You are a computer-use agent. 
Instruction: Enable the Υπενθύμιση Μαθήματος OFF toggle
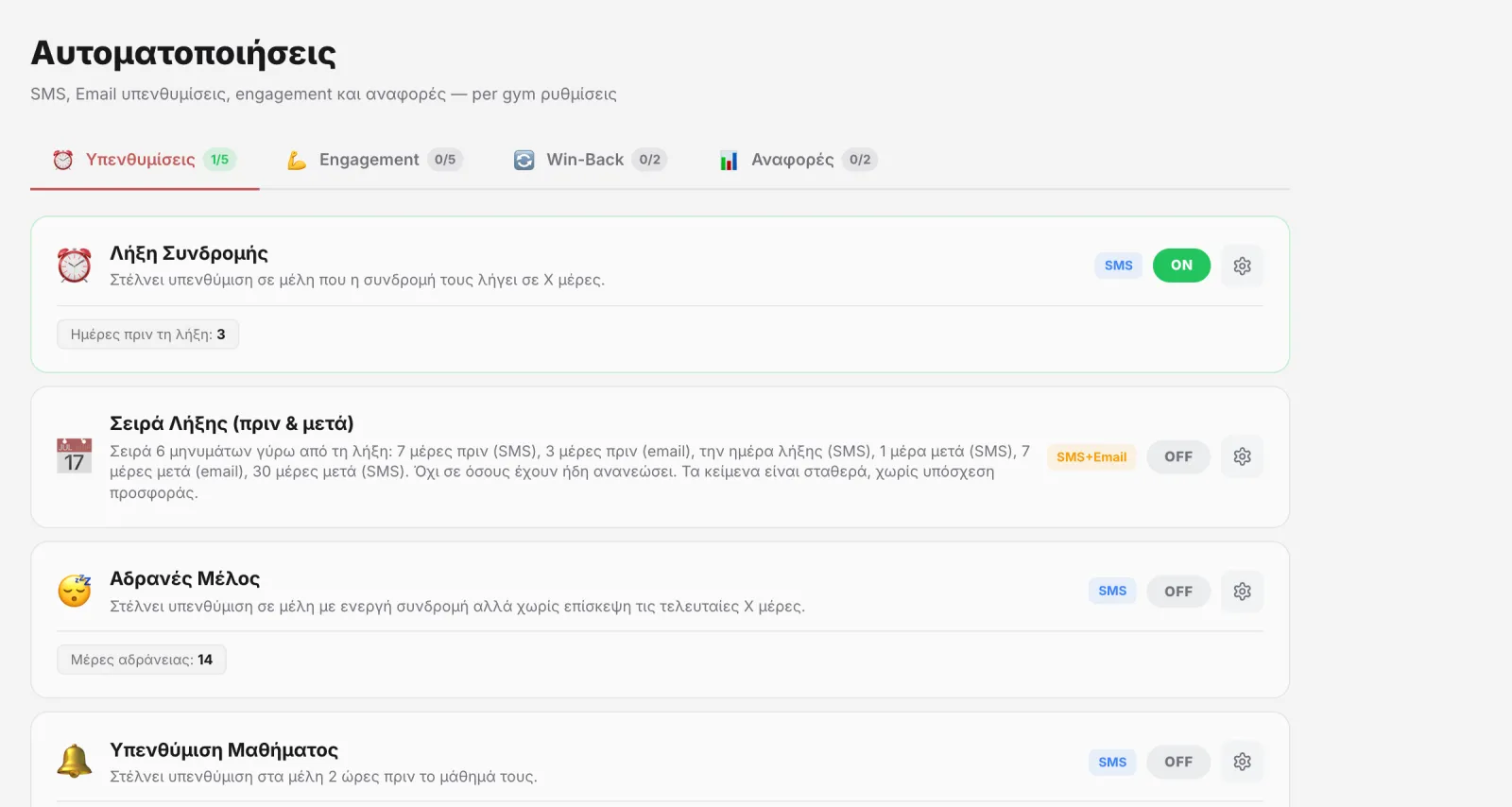pos(1178,762)
